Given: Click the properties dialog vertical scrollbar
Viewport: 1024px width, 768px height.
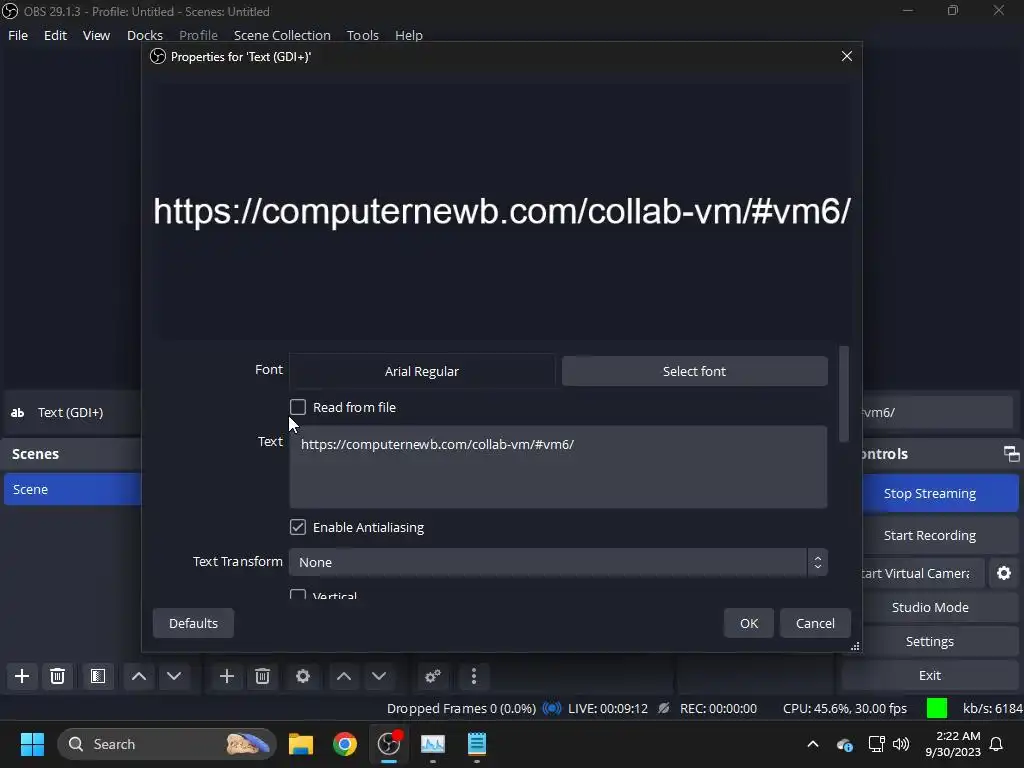Looking at the screenshot, I should coord(844,394).
